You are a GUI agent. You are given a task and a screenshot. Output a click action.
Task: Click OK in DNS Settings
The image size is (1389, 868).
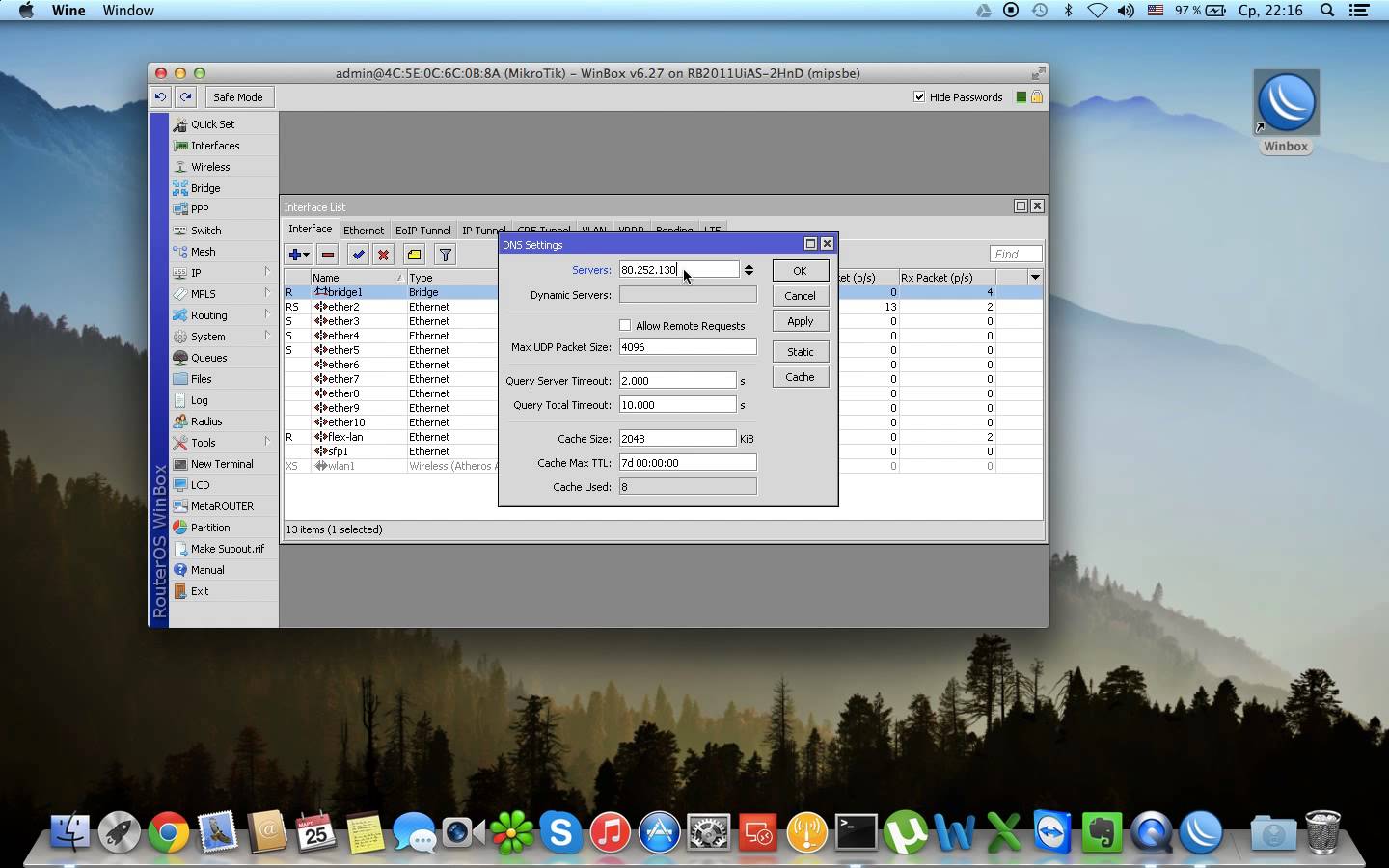(801, 271)
